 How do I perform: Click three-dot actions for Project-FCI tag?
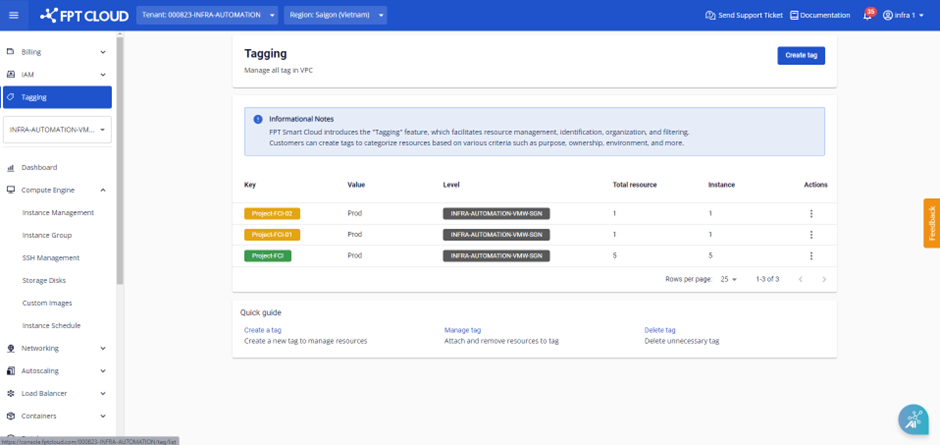[x=811, y=256]
